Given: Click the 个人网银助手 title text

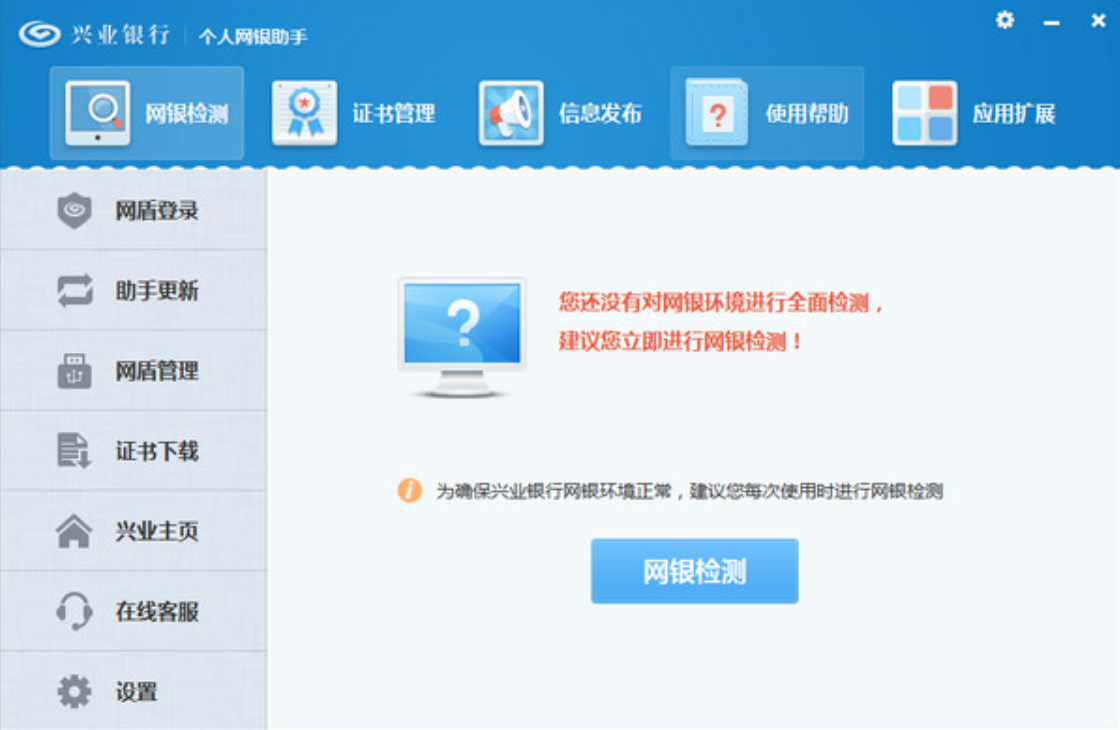Looking at the screenshot, I should [253, 36].
